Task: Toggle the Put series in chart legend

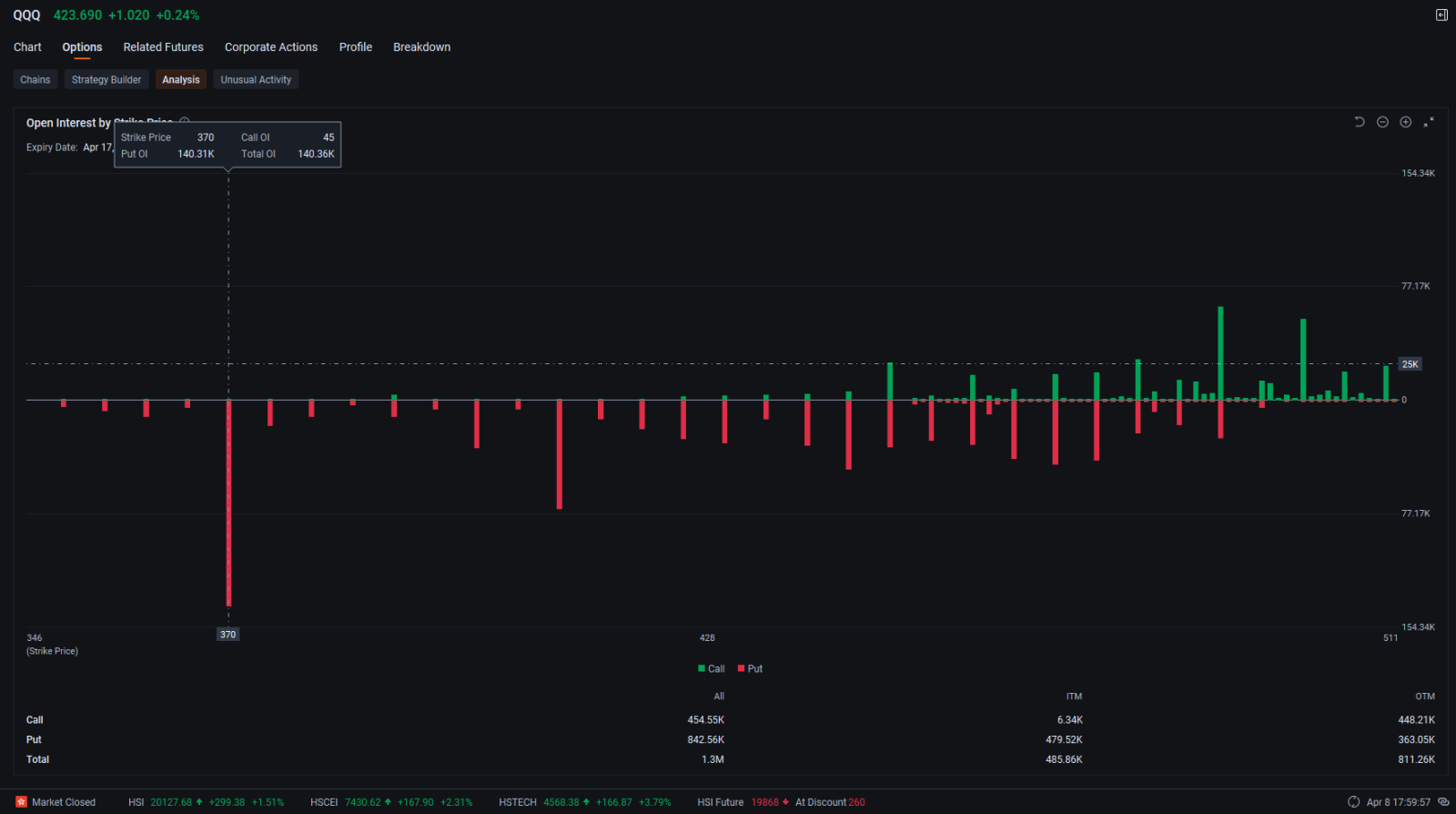Action: (x=751, y=668)
